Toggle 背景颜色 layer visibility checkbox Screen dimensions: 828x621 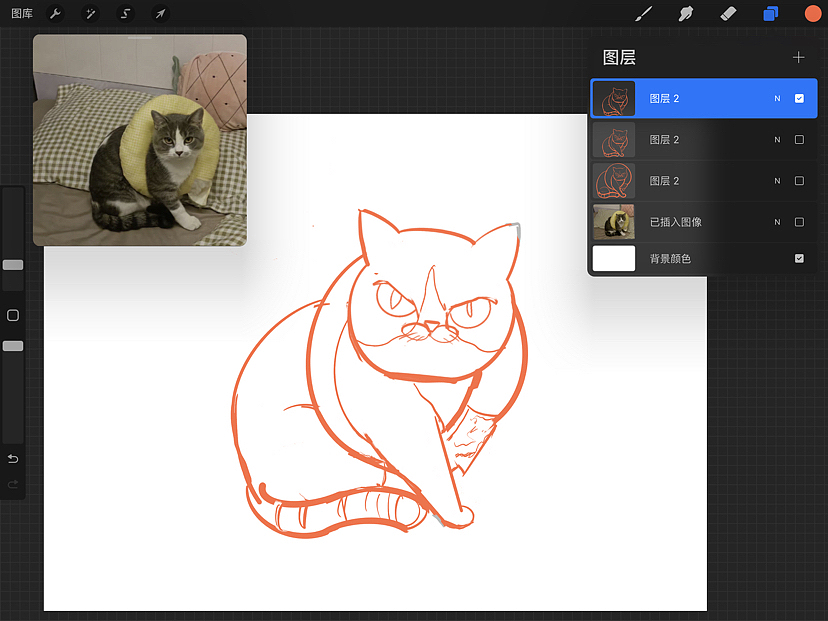799,258
